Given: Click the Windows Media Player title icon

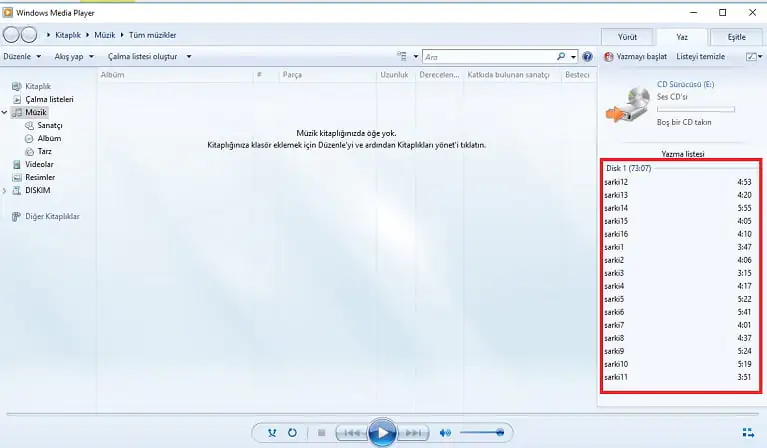Looking at the screenshot, I should click(7, 12).
